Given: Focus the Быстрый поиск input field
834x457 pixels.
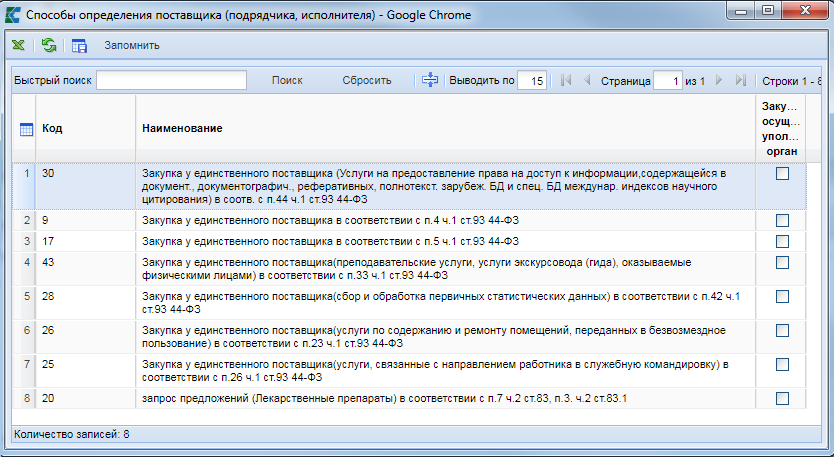Looking at the screenshot, I should pos(171,80).
